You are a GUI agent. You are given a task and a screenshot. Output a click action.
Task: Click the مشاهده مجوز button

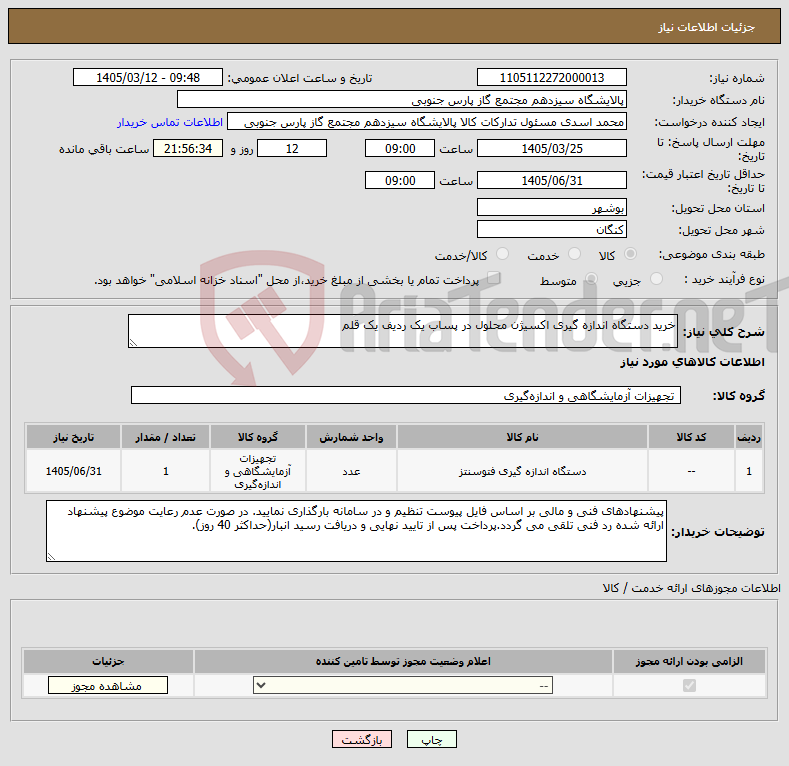[x=108, y=685]
